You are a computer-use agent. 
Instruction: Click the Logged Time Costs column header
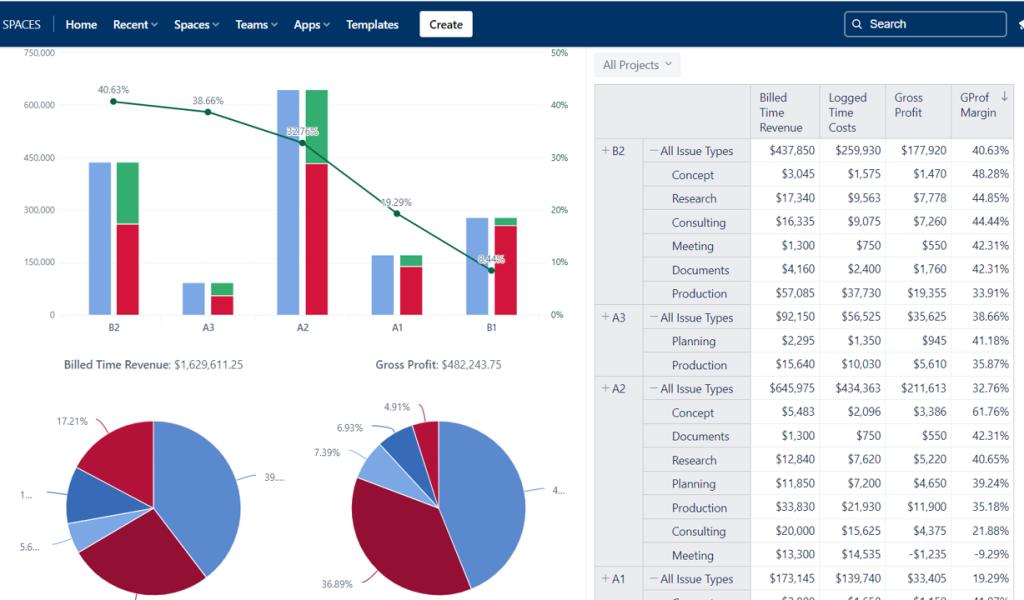click(x=852, y=112)
